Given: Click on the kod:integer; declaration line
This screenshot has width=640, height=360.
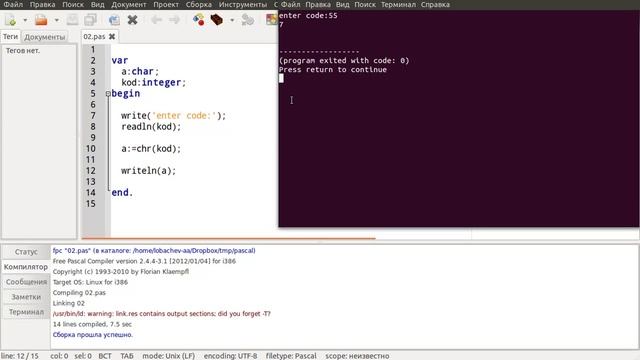Looking at the screenshot, I should tap(153, 82).
